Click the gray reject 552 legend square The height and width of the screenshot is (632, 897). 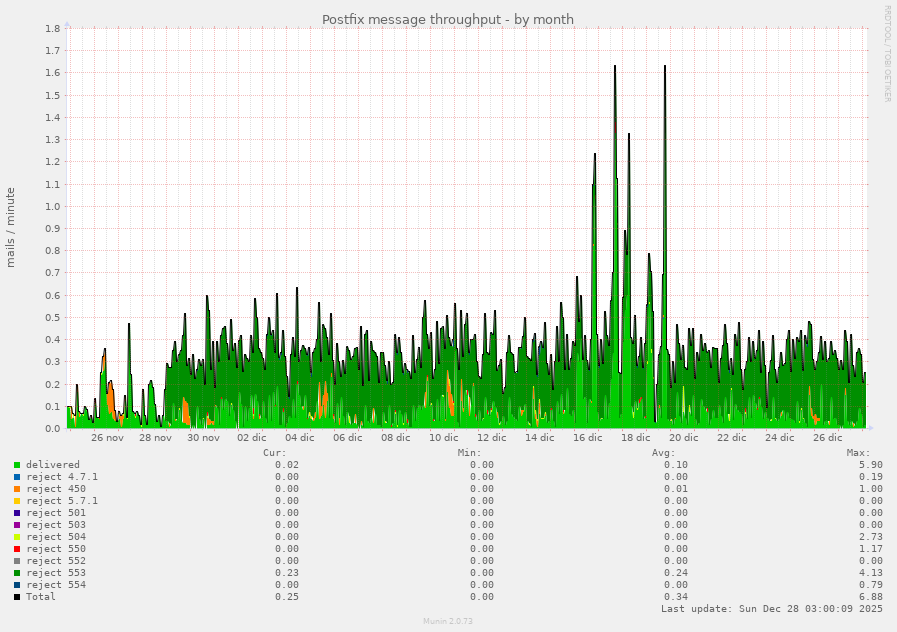(14, 561)
